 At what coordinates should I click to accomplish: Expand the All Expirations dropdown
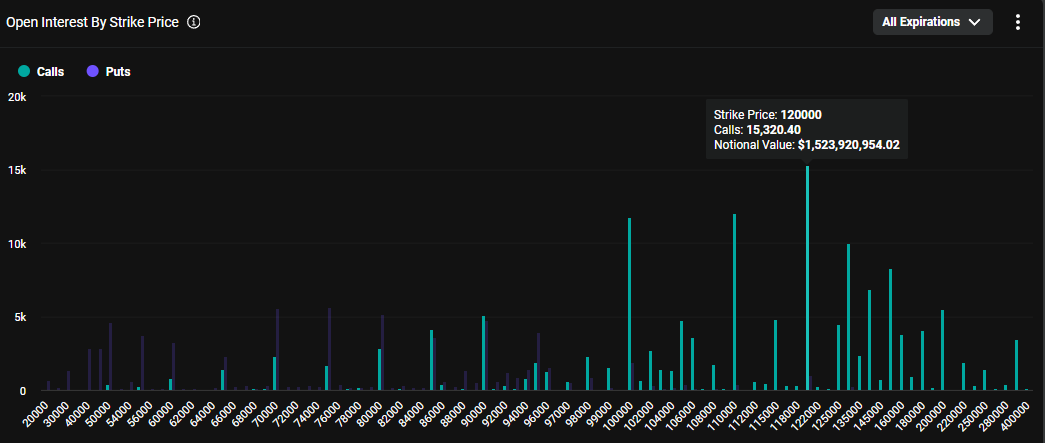[x=932, y=22]
